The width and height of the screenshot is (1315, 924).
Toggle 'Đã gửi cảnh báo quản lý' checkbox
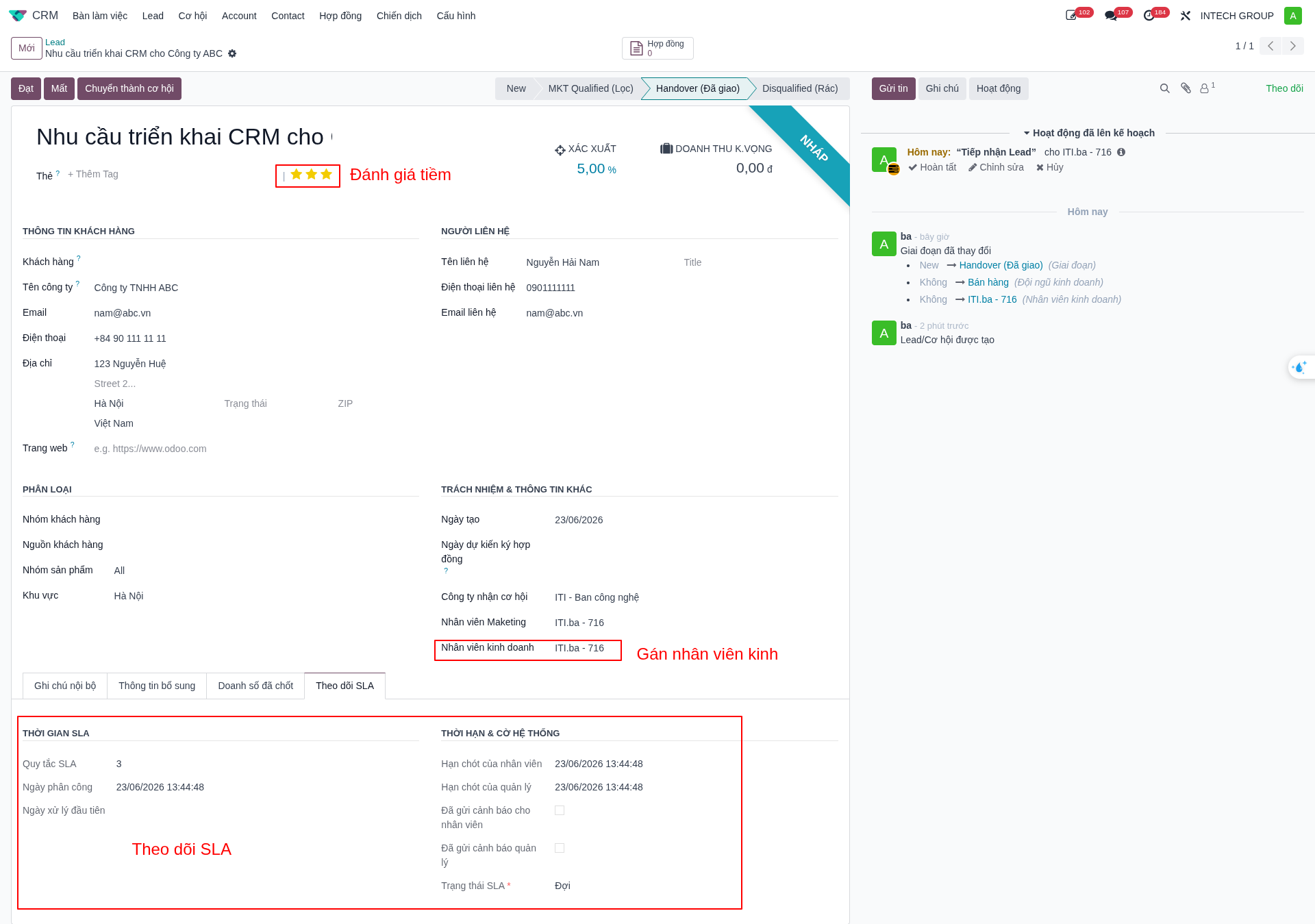coord(560,848)
